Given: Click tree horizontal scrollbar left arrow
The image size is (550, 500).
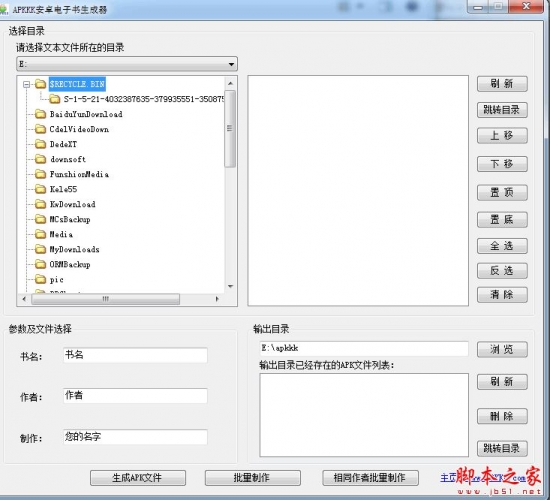Looking at the screenshot, I should [24, 299].
